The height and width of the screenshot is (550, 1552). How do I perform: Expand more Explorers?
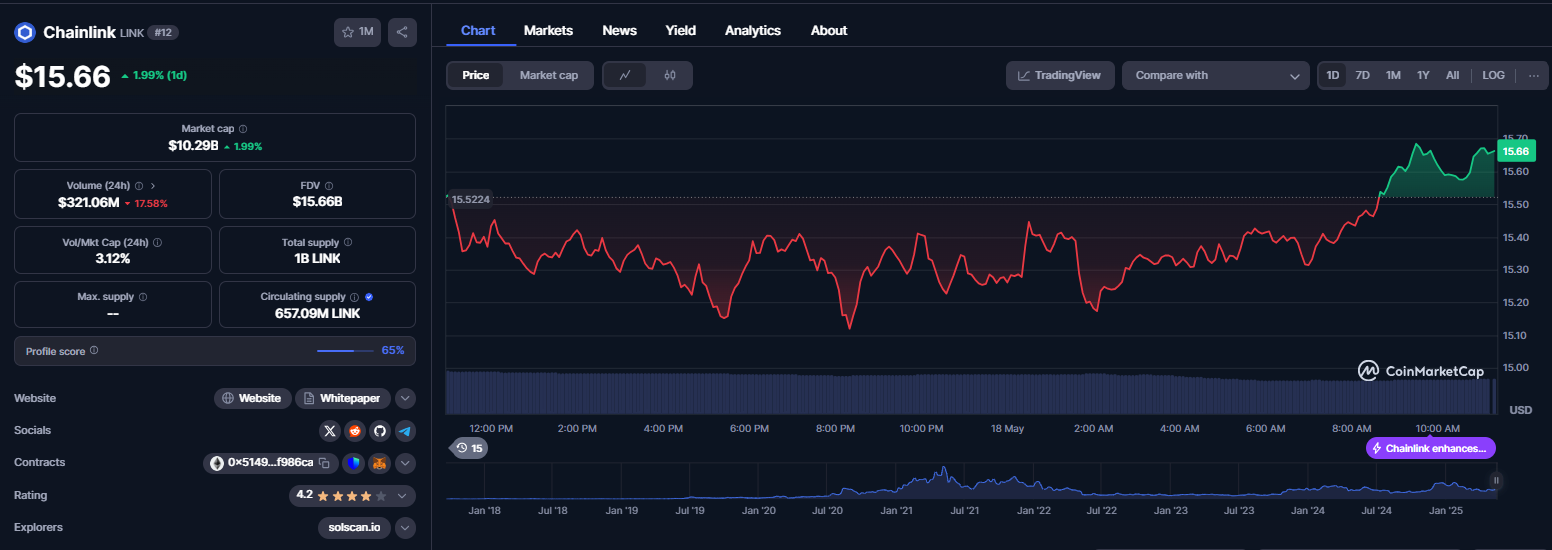(x=405, y=527)
